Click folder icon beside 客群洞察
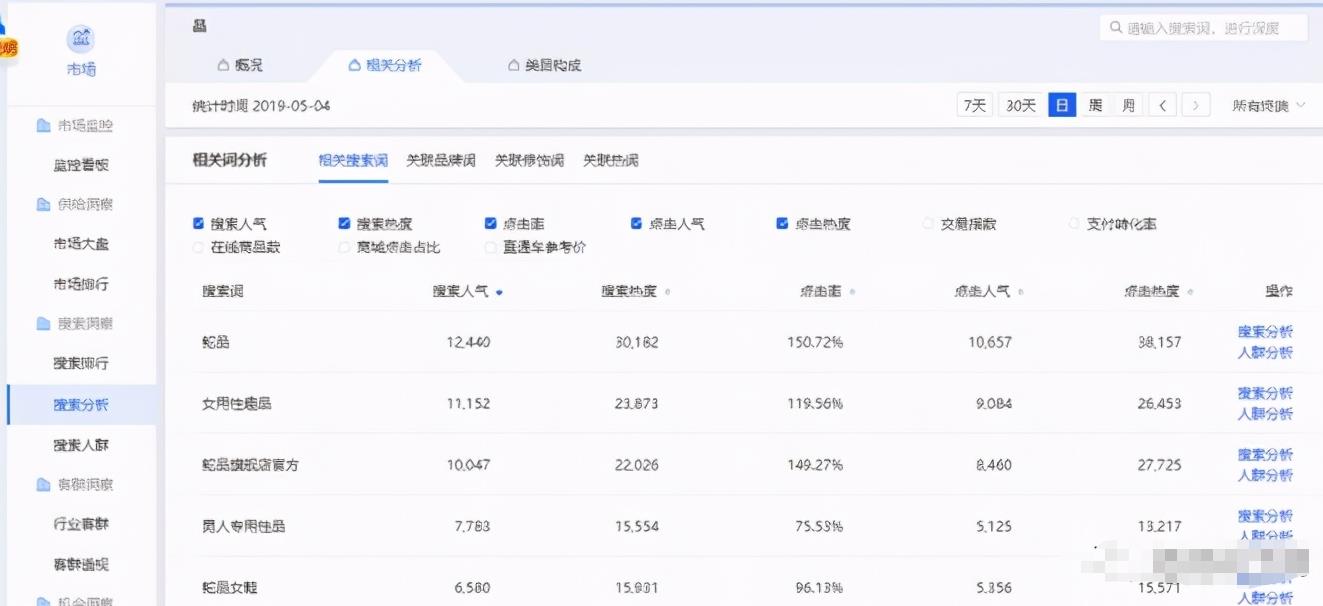 [x=43, y=484]
